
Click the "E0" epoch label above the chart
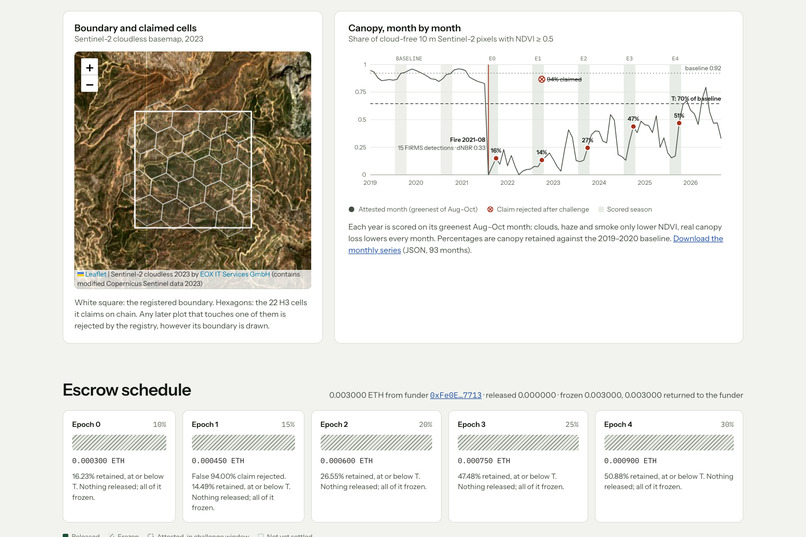pos(492,59)
